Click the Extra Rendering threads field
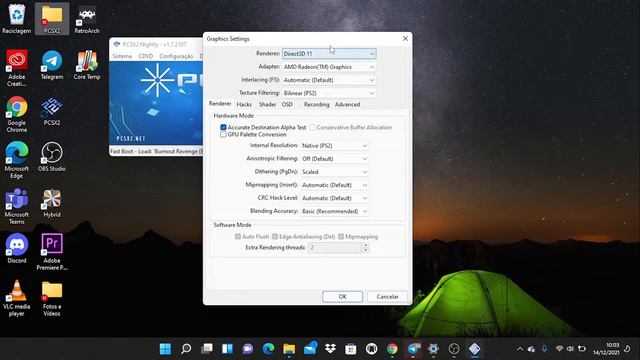The image size is (640, 360). pyautogui.click(x=335, y=247)
